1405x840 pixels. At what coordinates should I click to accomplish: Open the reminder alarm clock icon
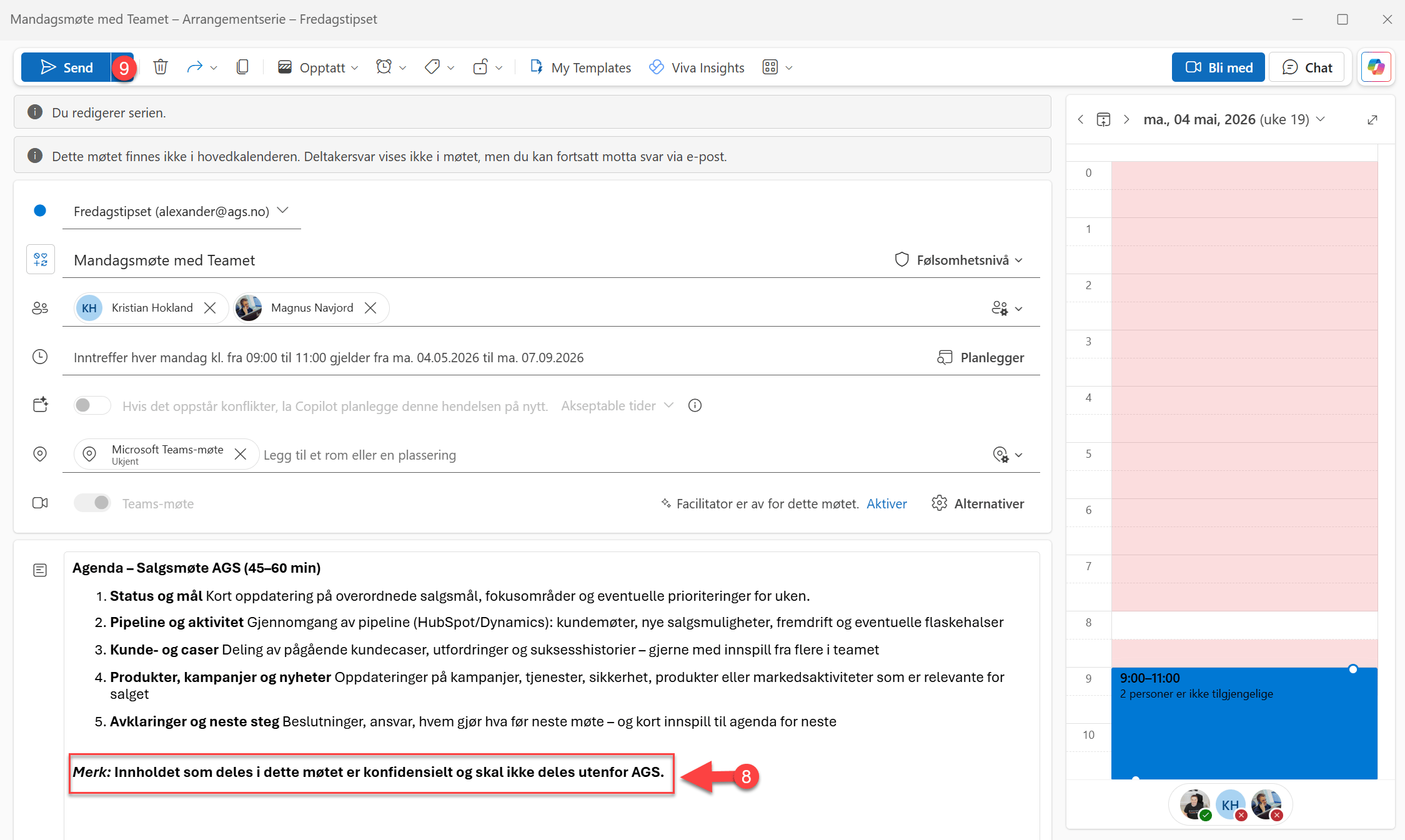(x=383, y=67)
